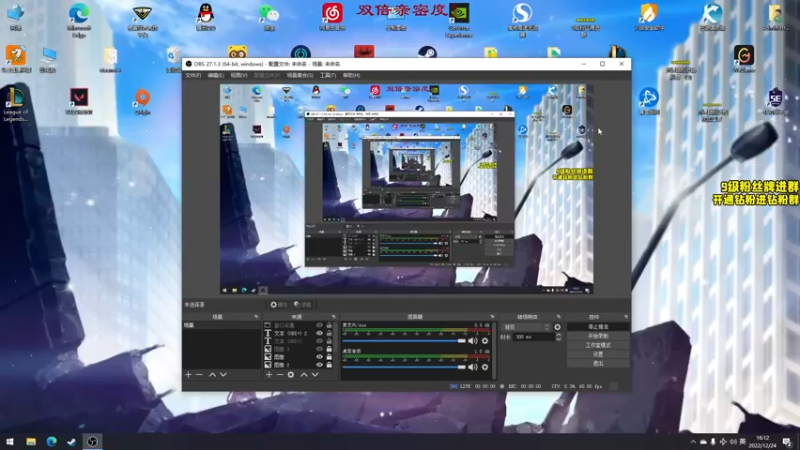
Task: Open 桌面音频 audio settings gear
Action: [485, 367]
